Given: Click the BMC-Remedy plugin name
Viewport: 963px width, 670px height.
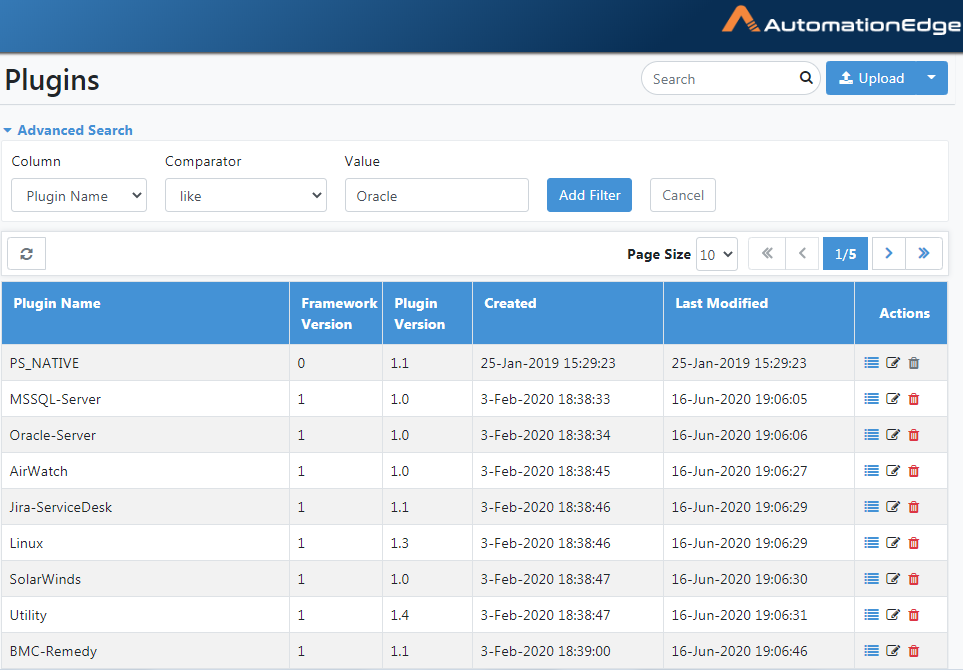Looking at the screenshot, I should [x=53, y=651].
